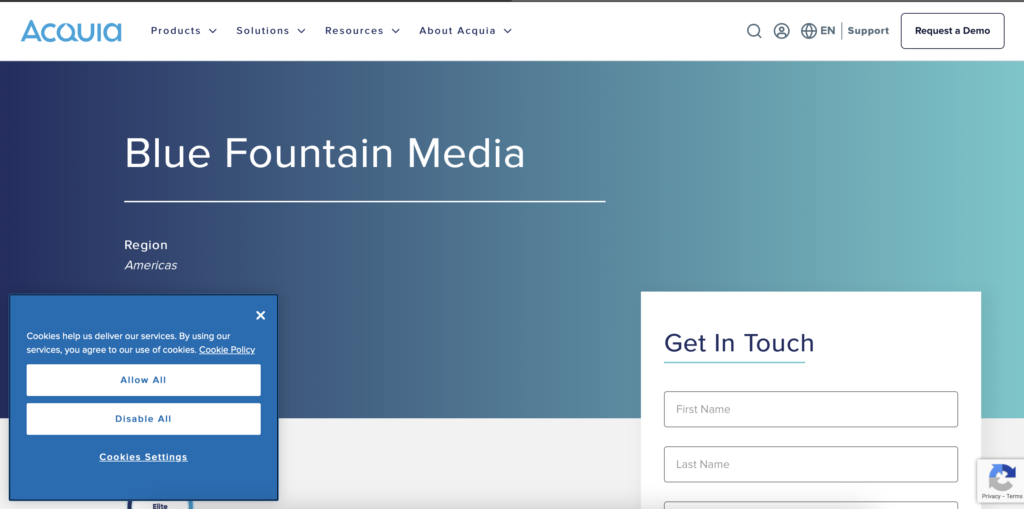This screenshot has width=1024, height=509.
Task: Open the user account icon
Action: pyautogui.click(x=782, y=31)
